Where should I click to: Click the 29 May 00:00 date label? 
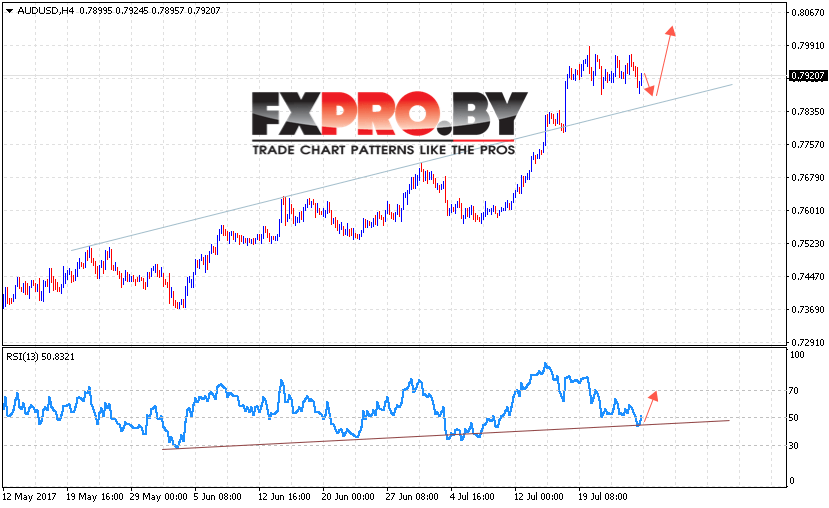159,497
